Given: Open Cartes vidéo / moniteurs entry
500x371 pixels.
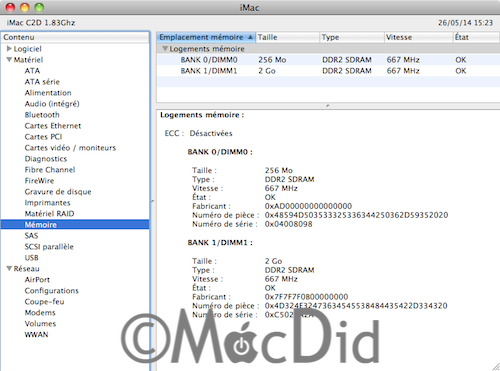Looking at the screenshot, I should tap(70, 148).
